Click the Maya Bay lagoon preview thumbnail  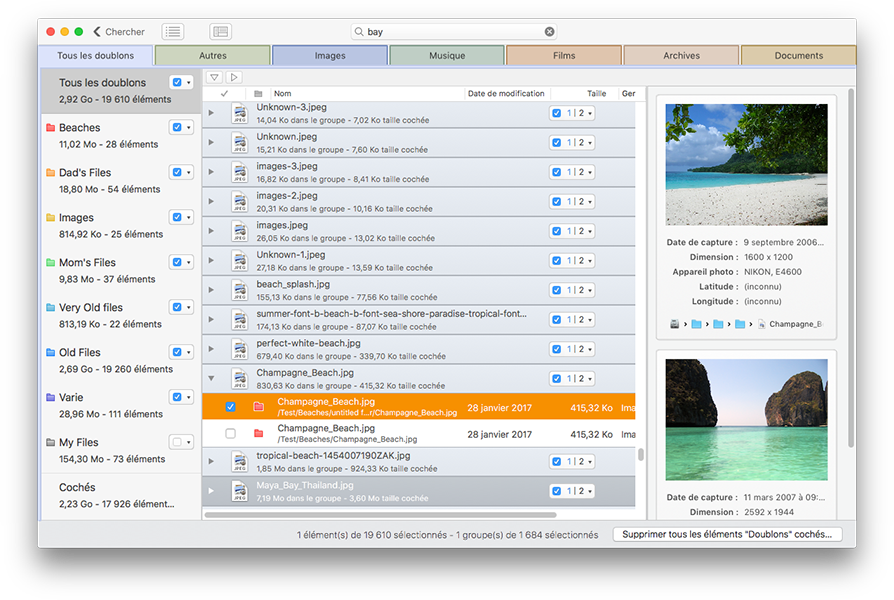(746, 419)
